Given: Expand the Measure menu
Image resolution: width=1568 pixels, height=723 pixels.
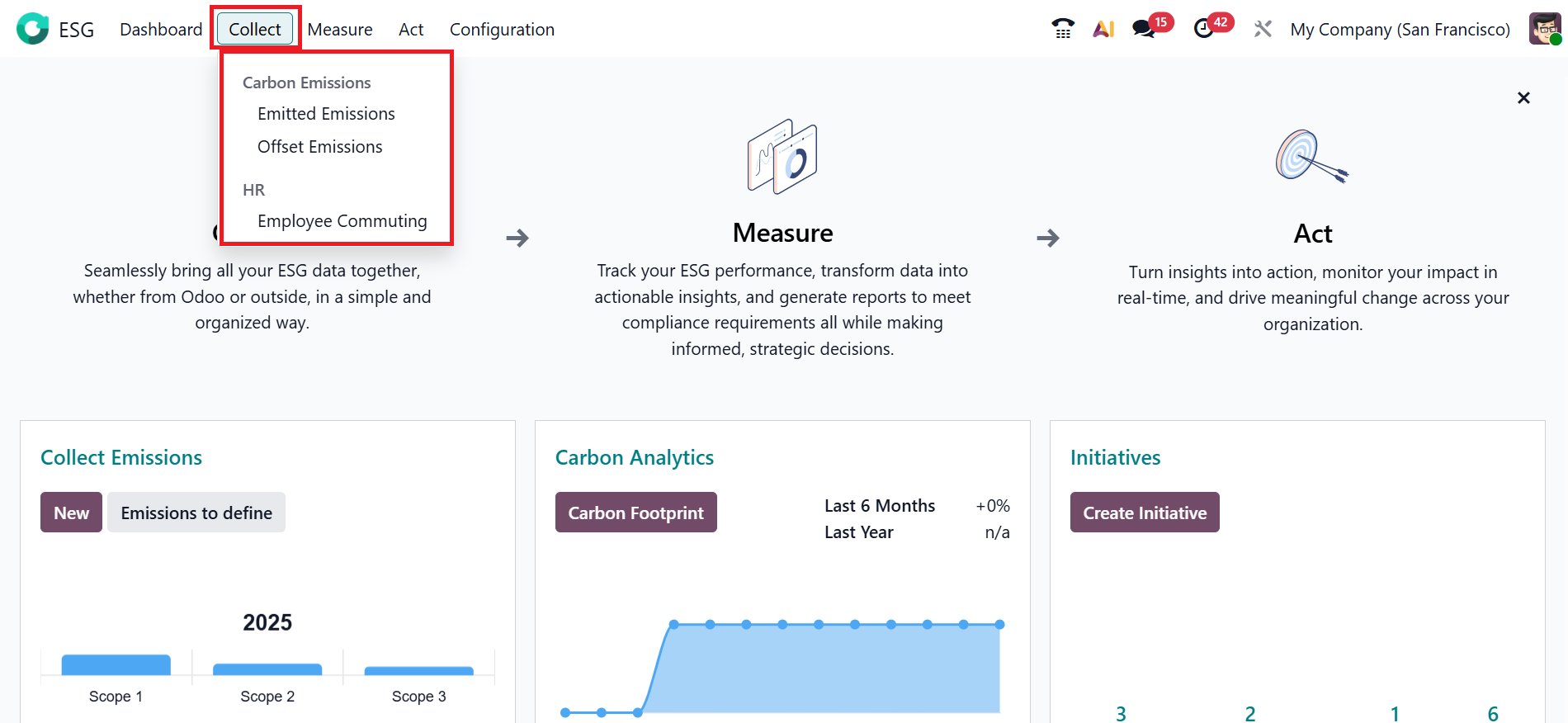Looking at the screenshot, I should [x=340, y=29].
